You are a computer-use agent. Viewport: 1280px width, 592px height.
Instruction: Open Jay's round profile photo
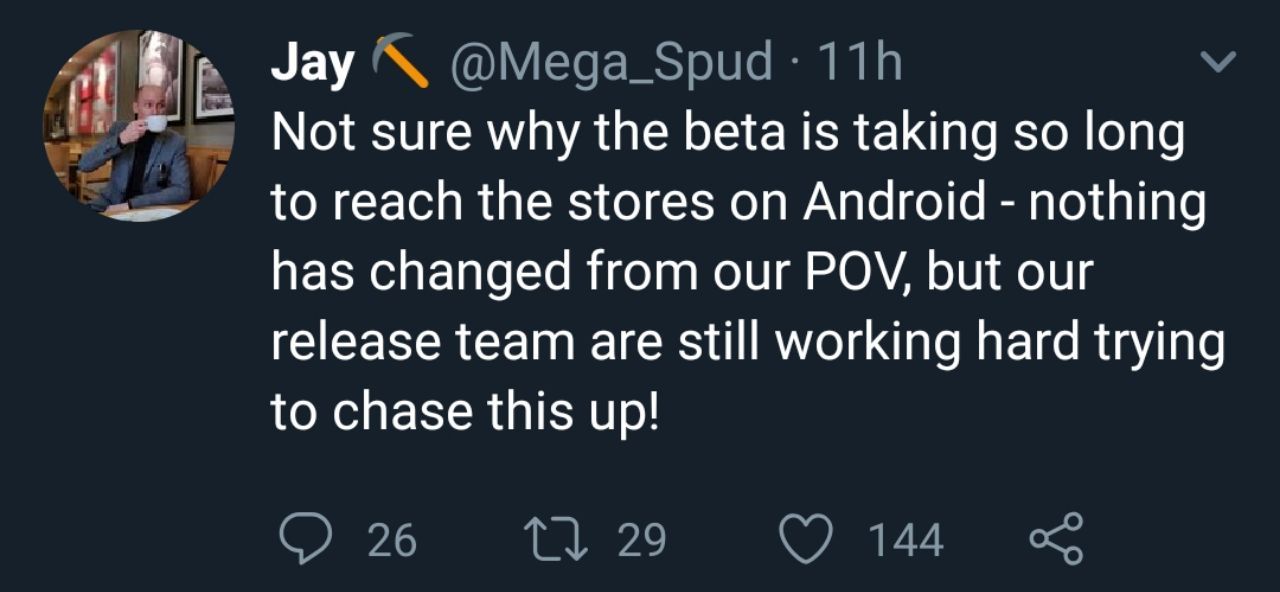point(139,125)
